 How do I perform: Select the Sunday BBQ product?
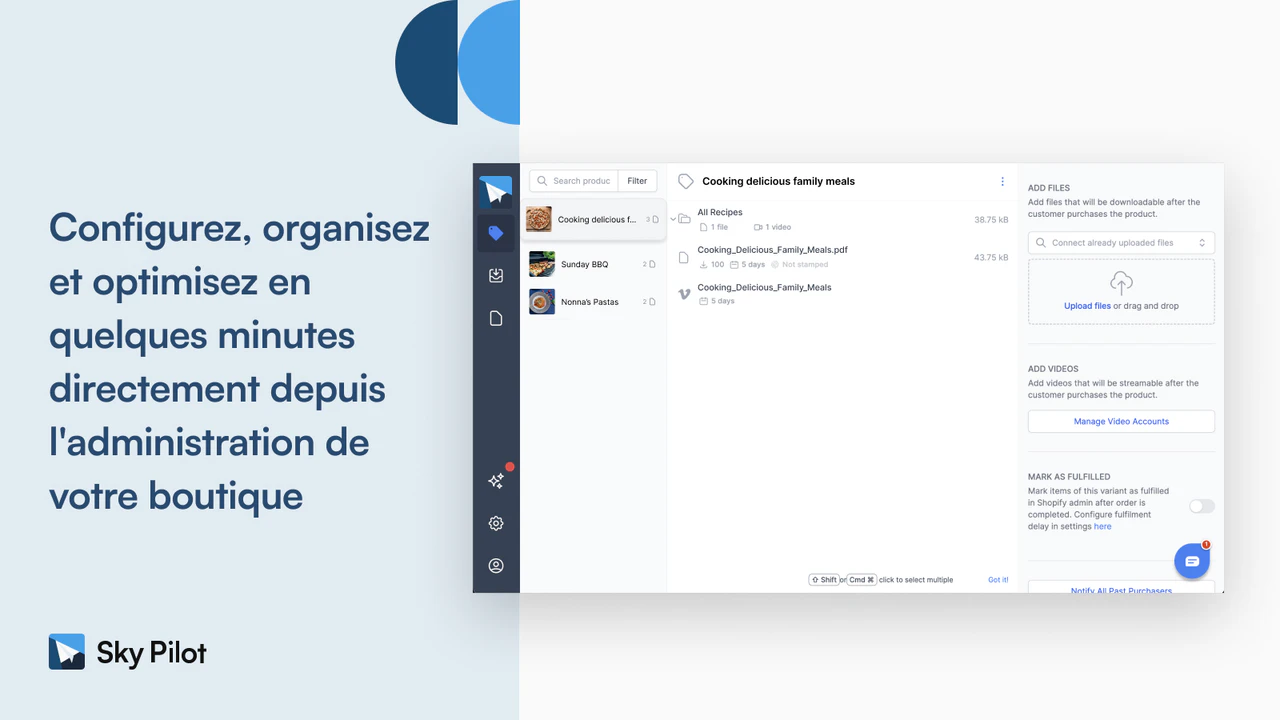594,264
